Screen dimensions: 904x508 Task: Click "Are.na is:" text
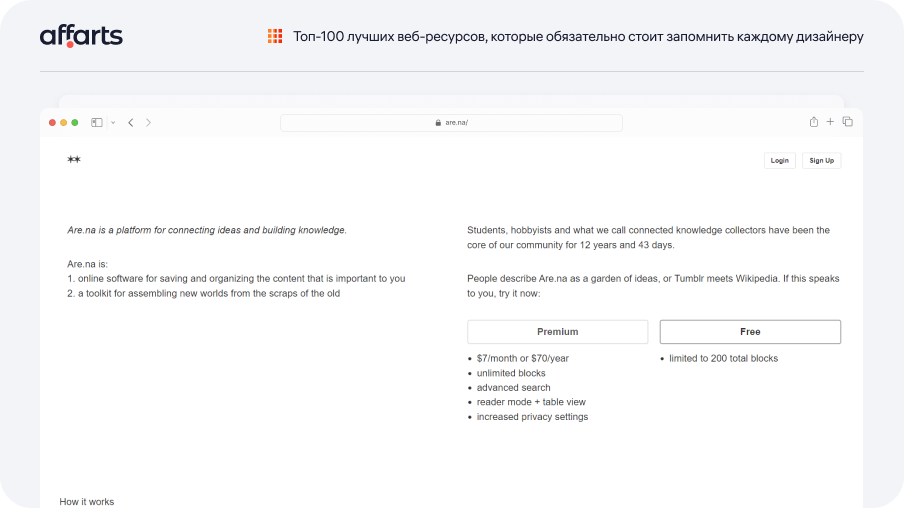tap(88, 264)
